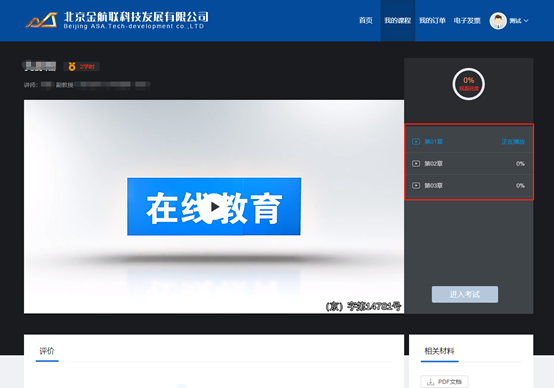554x388 pixels.
Task: Select the 相关材料 tab
Action: (439, 351)
